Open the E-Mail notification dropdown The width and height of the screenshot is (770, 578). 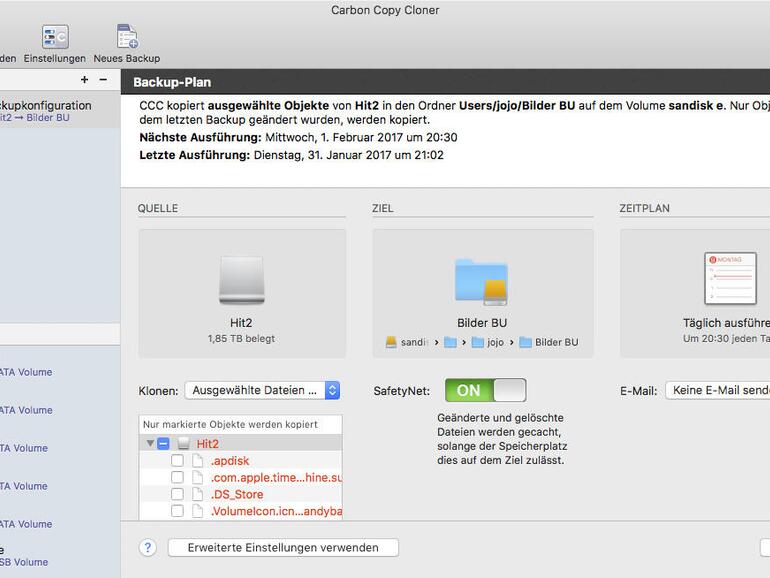717,390
